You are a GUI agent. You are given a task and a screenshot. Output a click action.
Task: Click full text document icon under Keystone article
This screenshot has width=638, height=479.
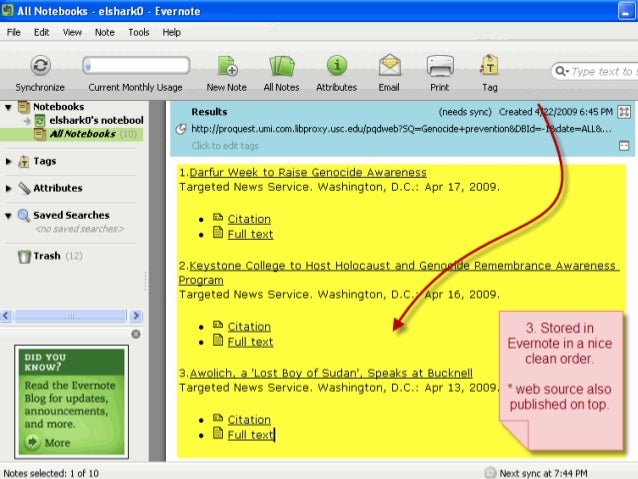point(218,340)
